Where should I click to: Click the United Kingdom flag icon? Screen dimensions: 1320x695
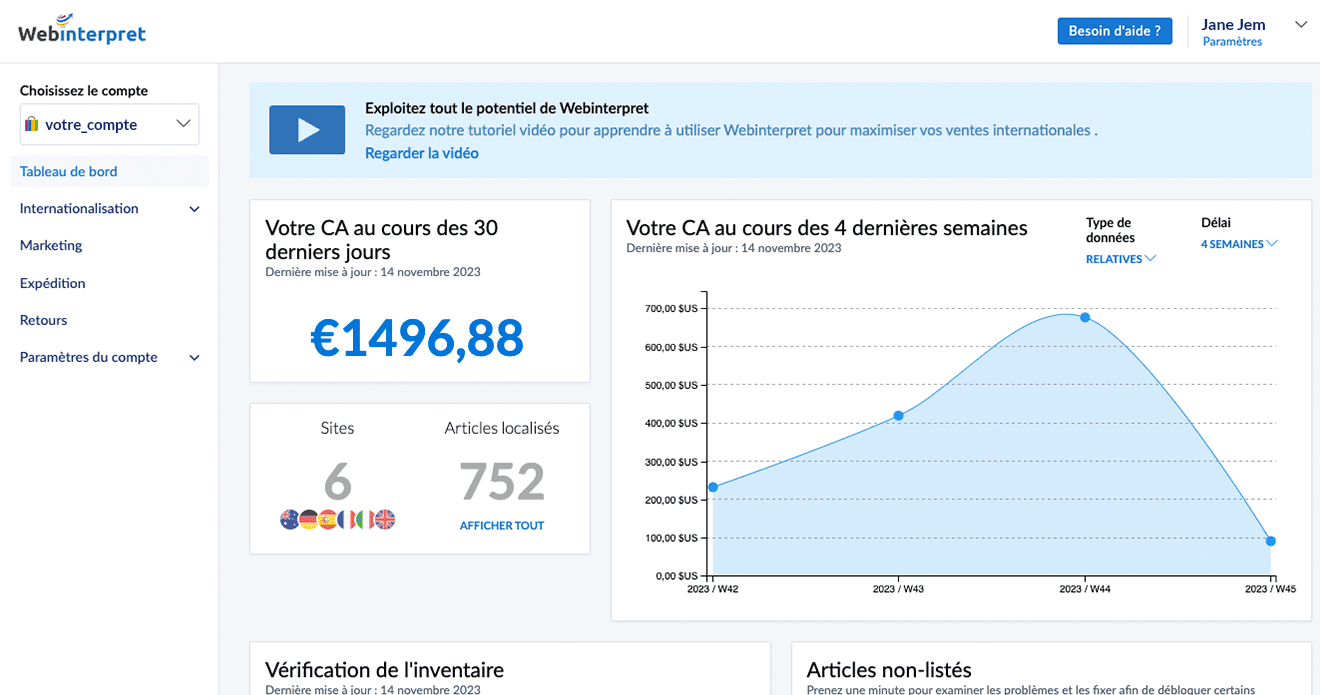385,519
